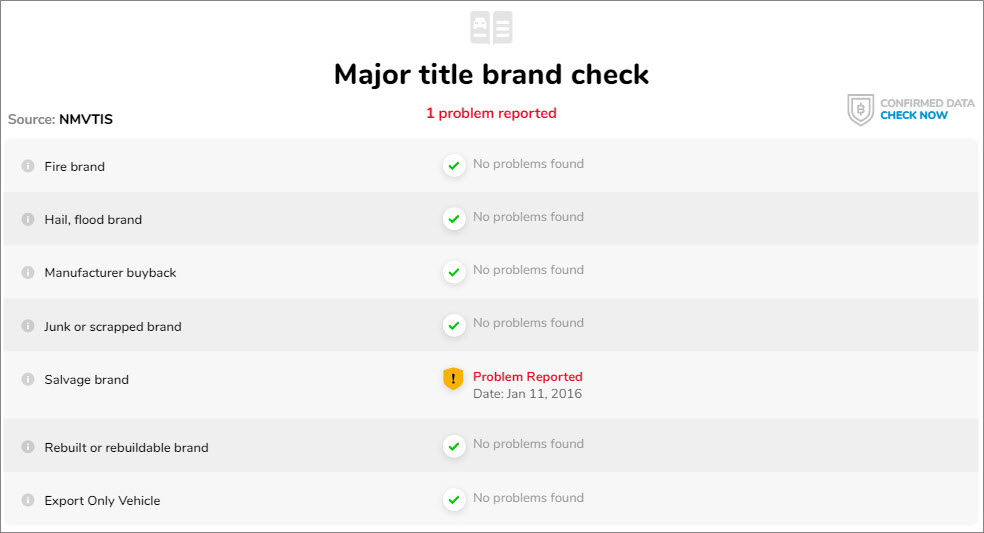This screenshot has height=533, width=984.
Task: Click green checkmark for Export Only Vehicle
Action: click(454, 500)
